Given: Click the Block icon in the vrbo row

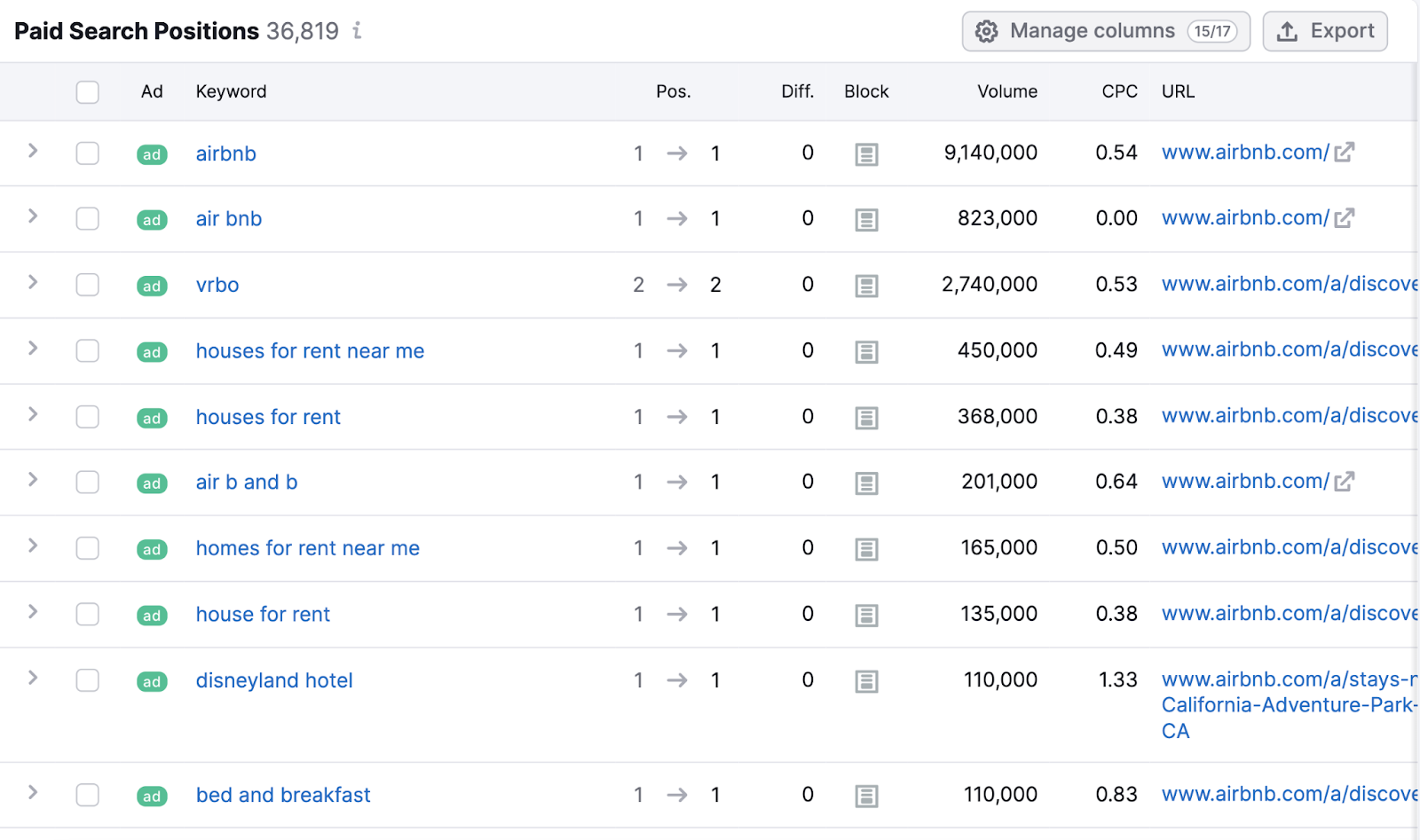Looking at the screenshot, I should pos(867,286).
